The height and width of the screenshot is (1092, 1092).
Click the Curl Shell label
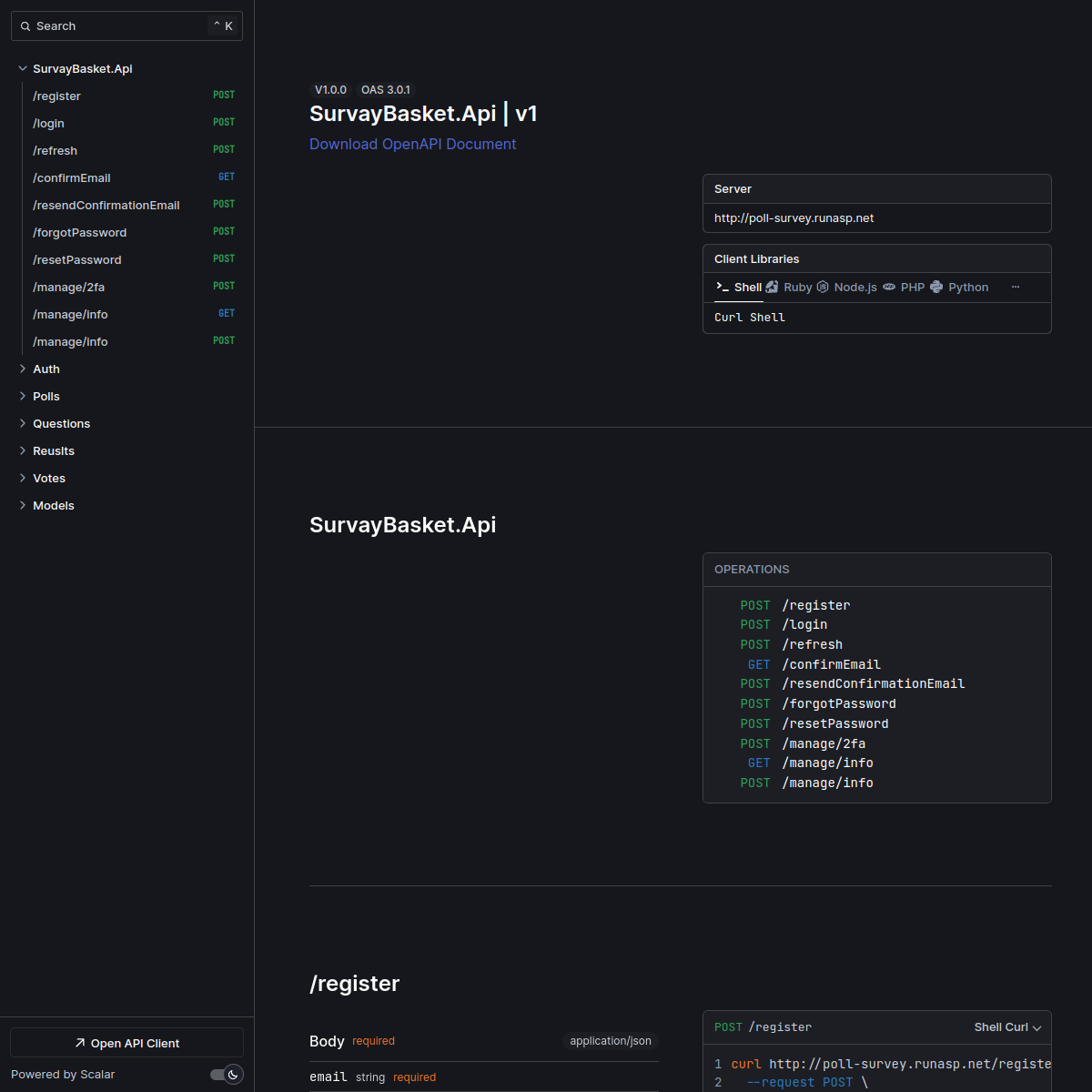[x=750, y=318]
